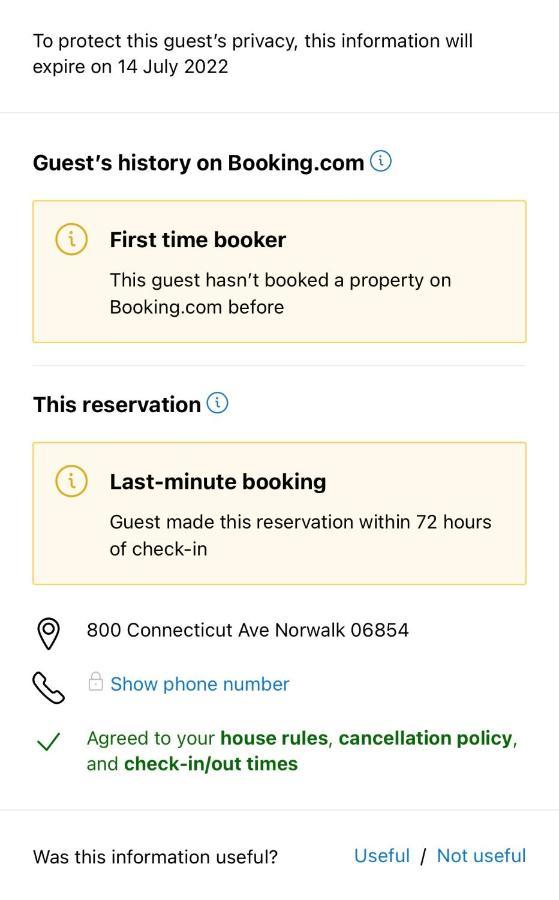The image size is (559, 900).
Task: Open house rules link
Action: pos(274,738)
